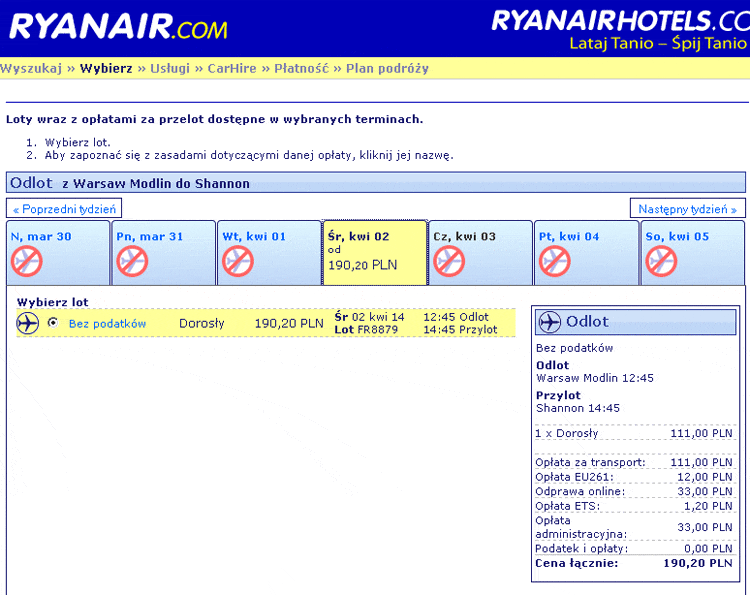
Task: Click the Opłata EU261 fee name
Action: coord(574,477)
